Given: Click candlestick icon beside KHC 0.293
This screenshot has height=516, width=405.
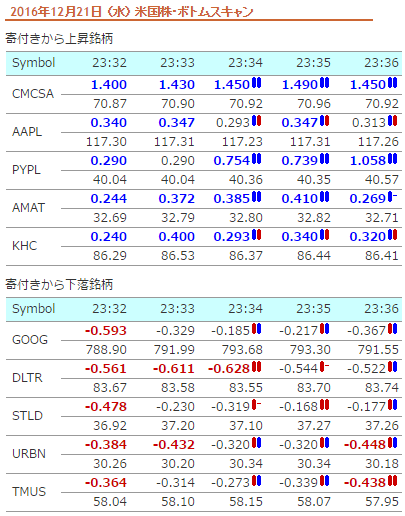Looking at the screenshot, I should [256, 235].
